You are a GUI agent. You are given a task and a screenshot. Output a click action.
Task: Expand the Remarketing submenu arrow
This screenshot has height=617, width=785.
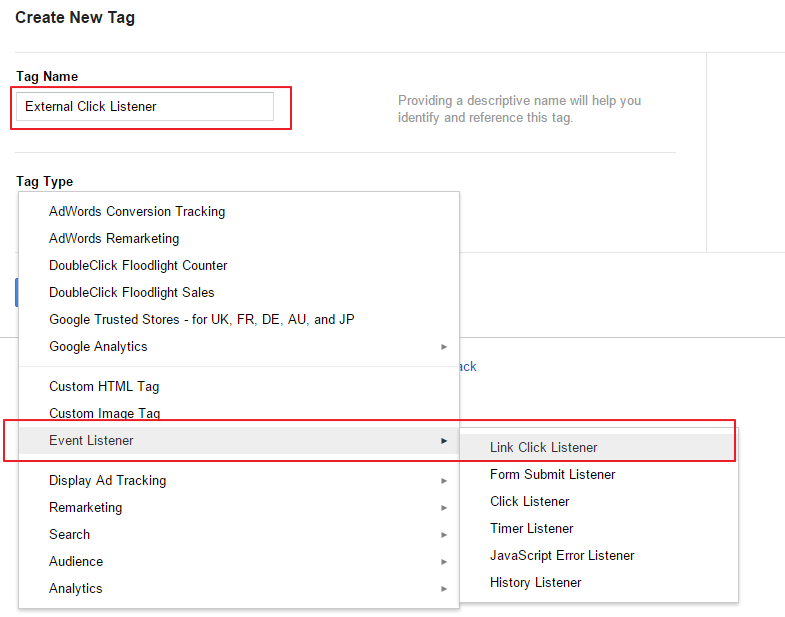point(444,508)
